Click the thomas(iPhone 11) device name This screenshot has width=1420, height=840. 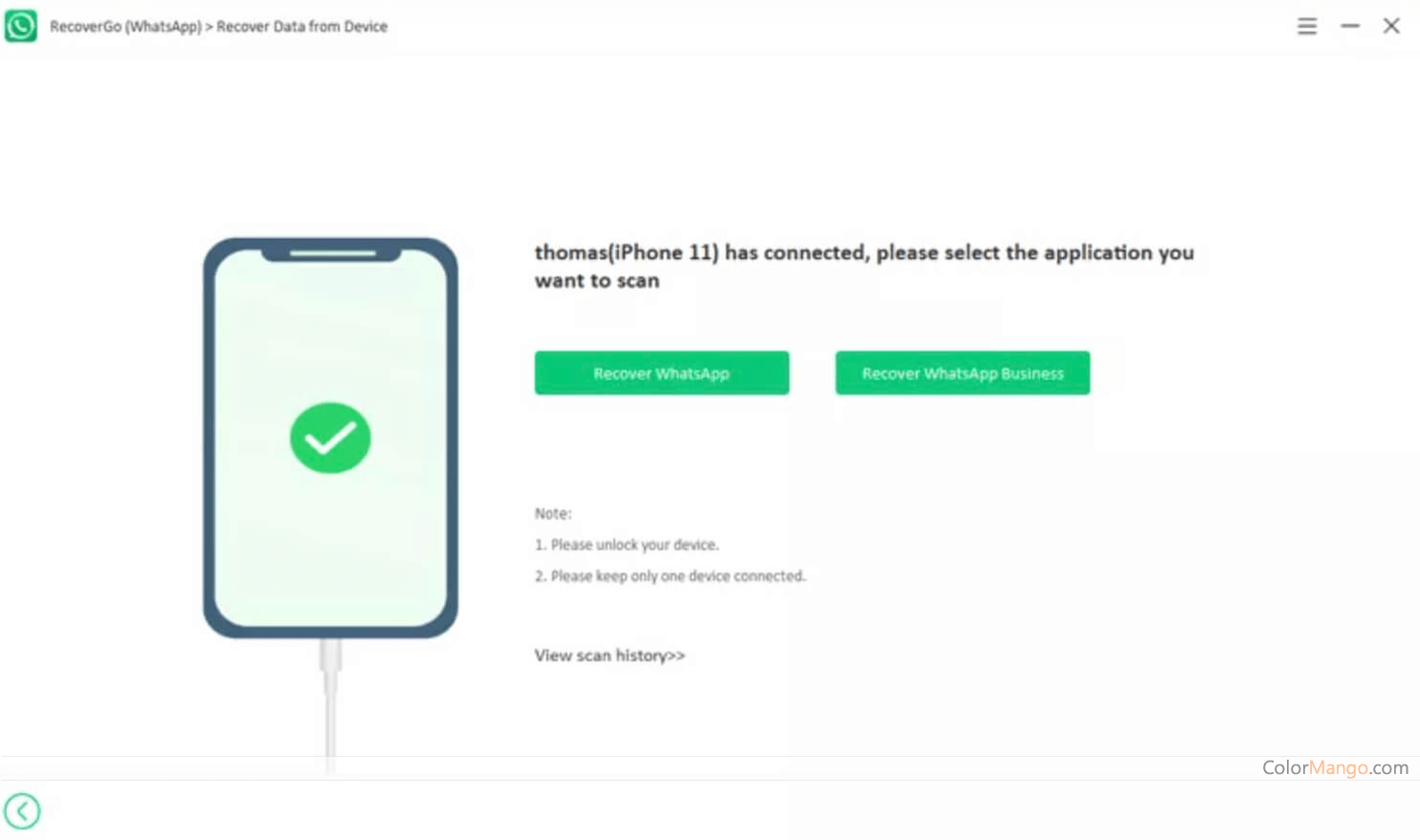[x=626, y=253]
